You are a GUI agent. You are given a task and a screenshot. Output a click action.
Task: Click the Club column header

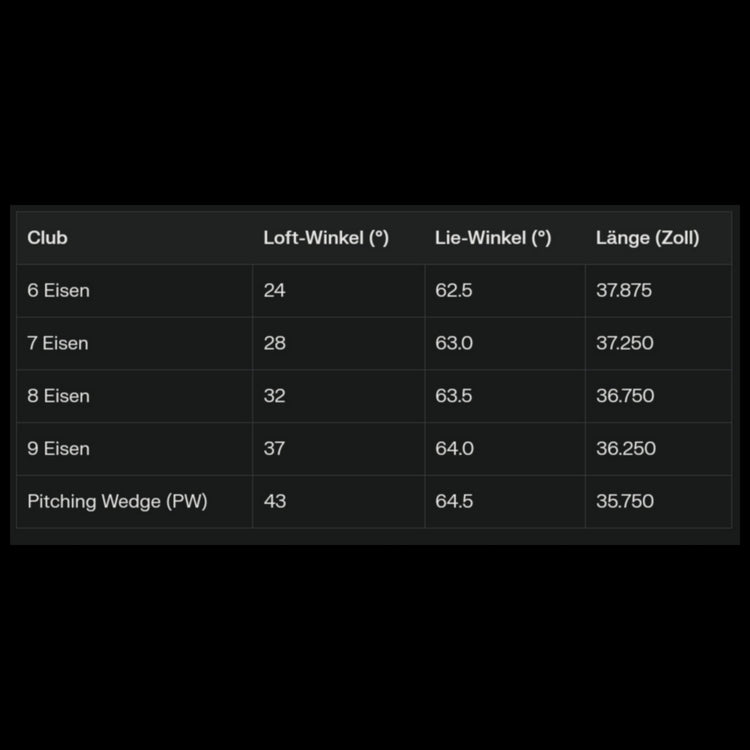[48, 238]
